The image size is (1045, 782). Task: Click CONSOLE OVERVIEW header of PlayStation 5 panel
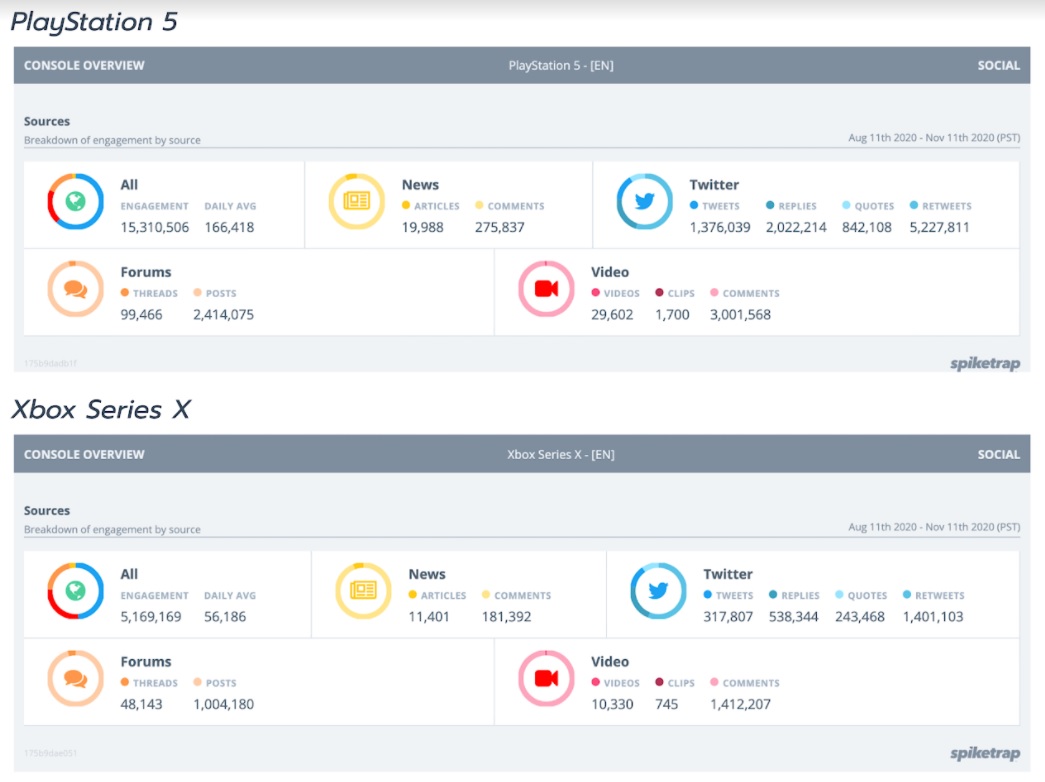click(84, 65)
